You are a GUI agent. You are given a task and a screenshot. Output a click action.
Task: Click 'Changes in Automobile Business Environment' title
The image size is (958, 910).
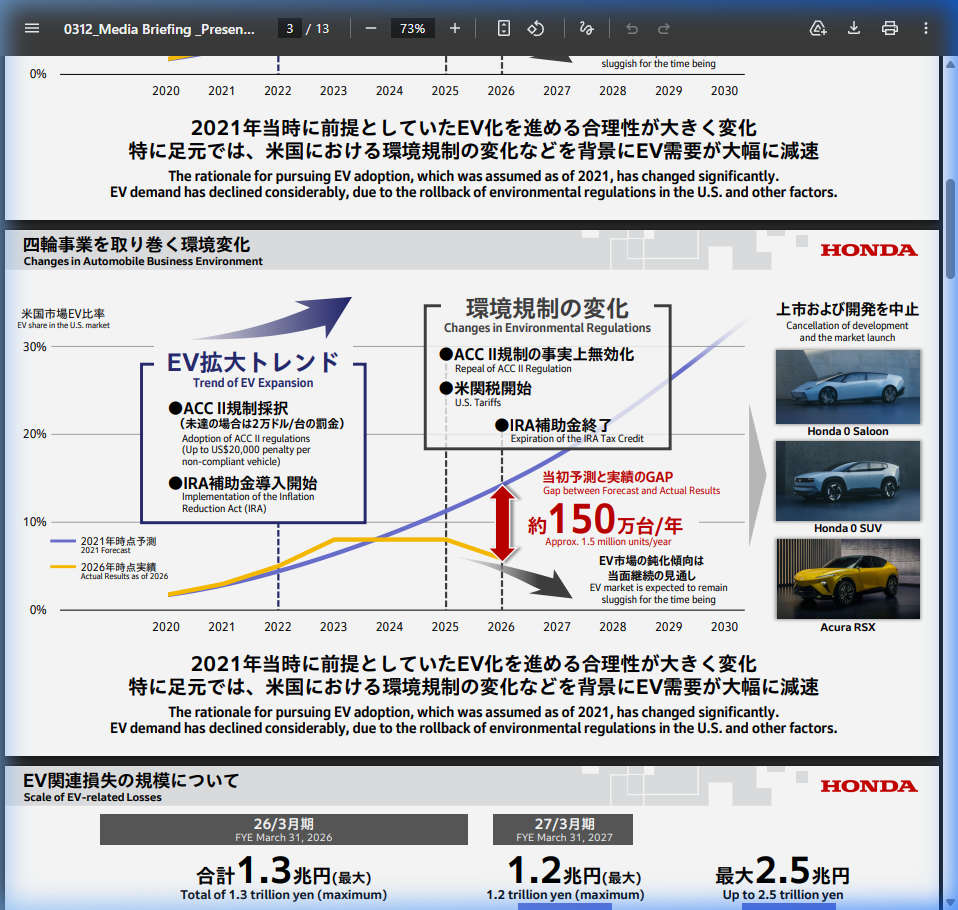coord(143,262)
